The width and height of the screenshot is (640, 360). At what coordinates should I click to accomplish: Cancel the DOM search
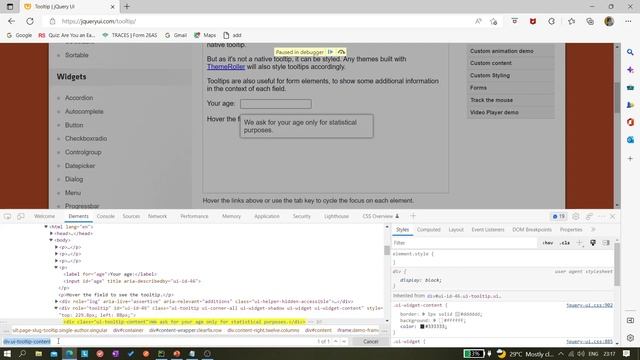click(x=371, y=341)
